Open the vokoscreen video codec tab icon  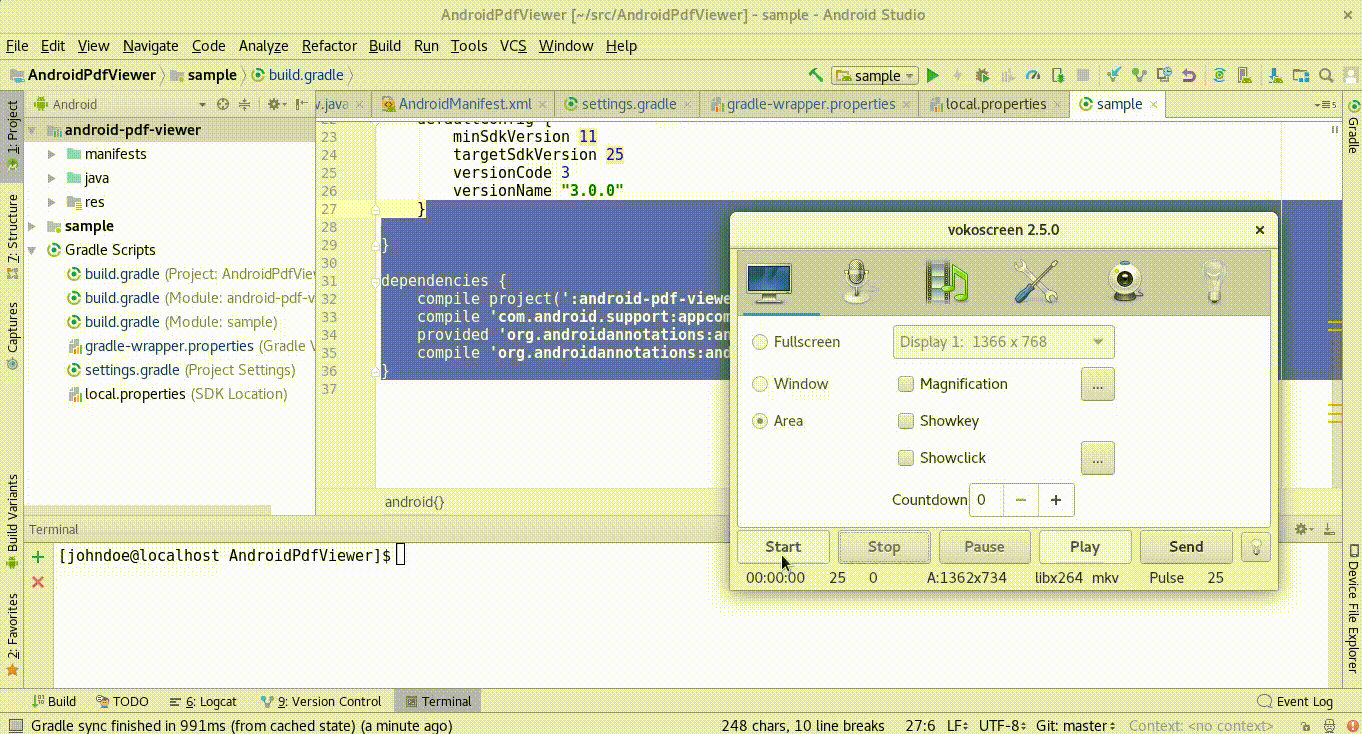(947, 282)
